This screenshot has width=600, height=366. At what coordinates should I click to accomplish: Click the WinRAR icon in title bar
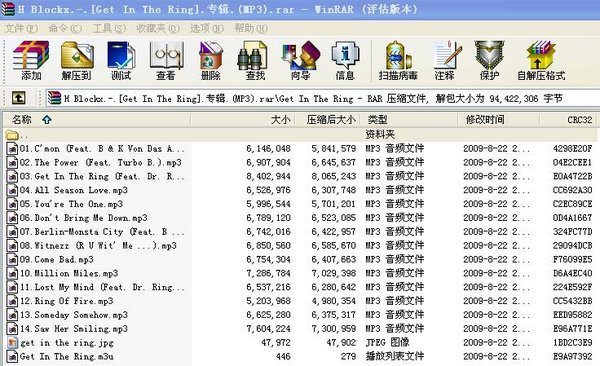click(8, 9)
